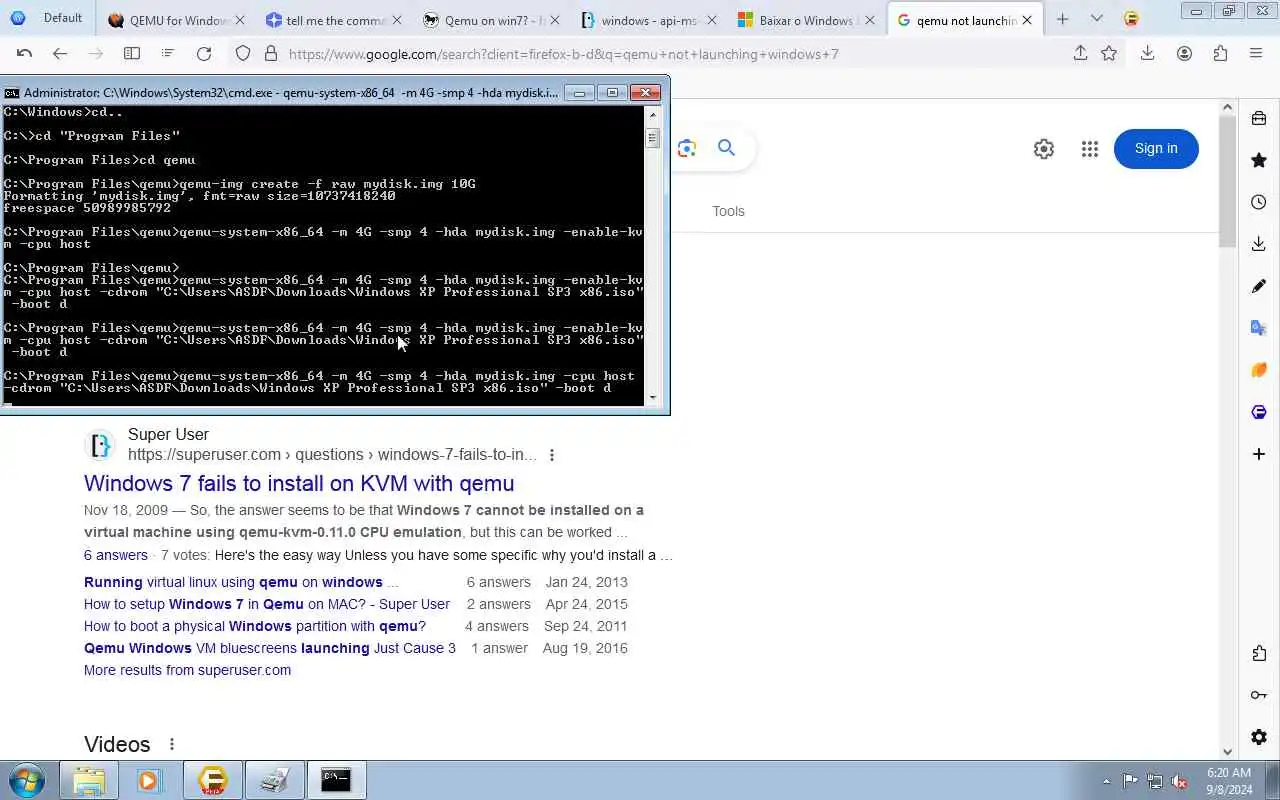This screenshot has height=800, width=1280.
Task: Click the cmd window scrollbar up arrow
Action: tap(653, 113)
